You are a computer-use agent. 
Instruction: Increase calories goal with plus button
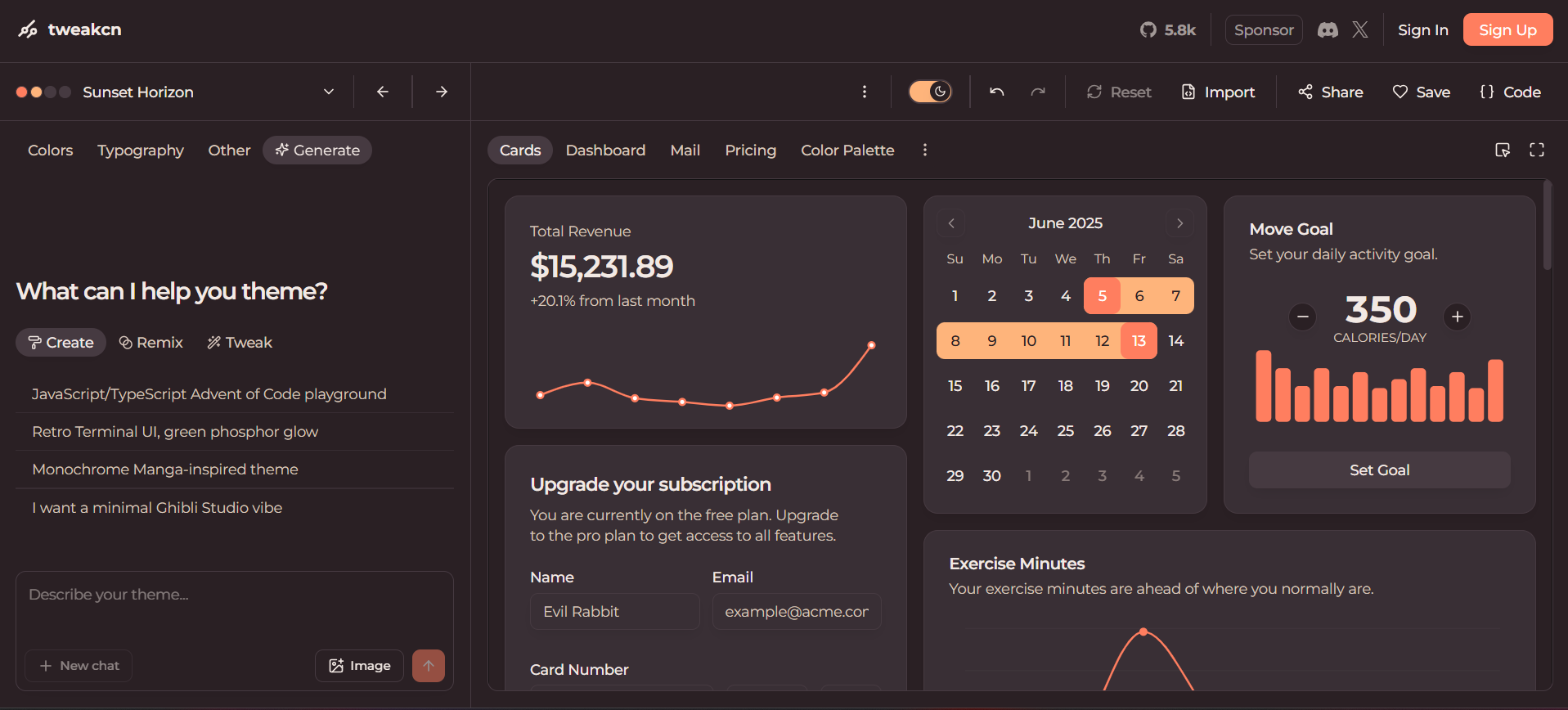click(1457, 317)
